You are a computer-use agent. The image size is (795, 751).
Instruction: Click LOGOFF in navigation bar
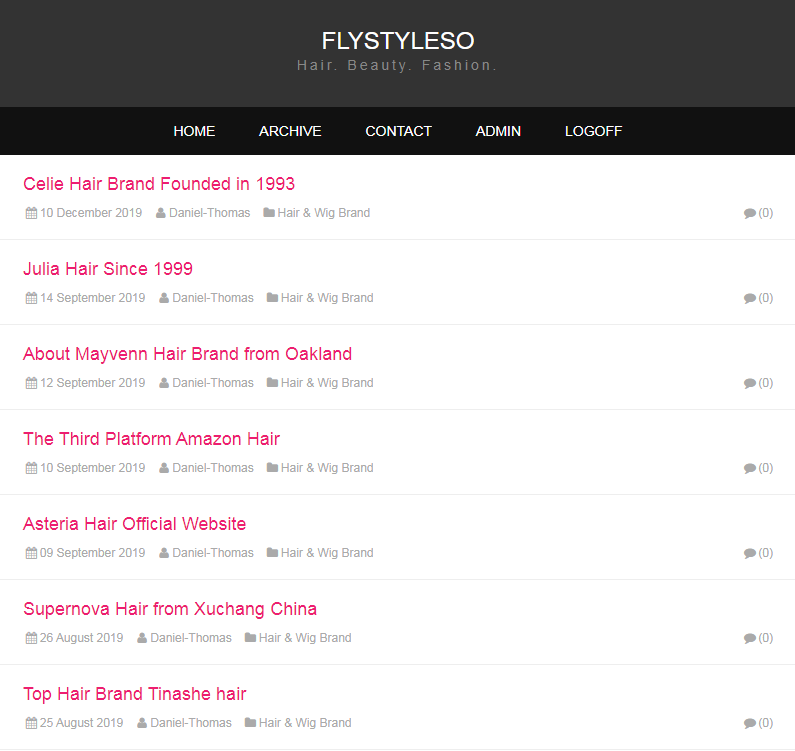click(x=593, y=131)
